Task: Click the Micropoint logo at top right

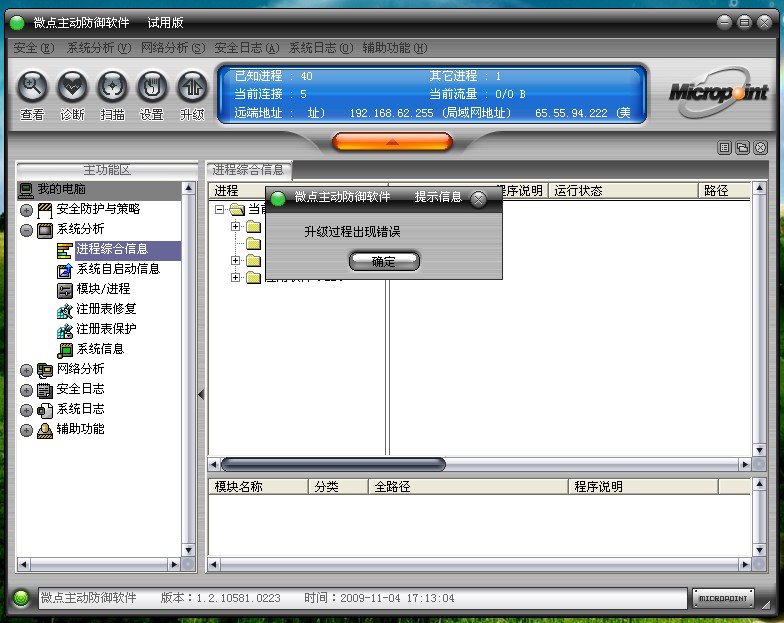Action: pyautogui.click(x=718, y=93)
